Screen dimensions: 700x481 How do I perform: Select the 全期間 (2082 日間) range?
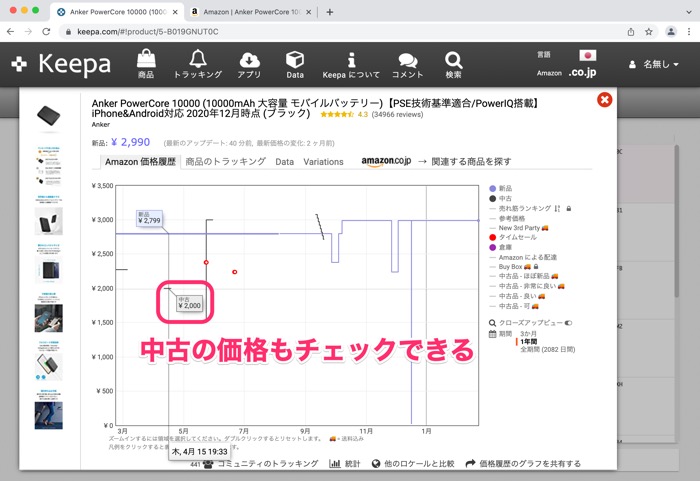point(547,349)
